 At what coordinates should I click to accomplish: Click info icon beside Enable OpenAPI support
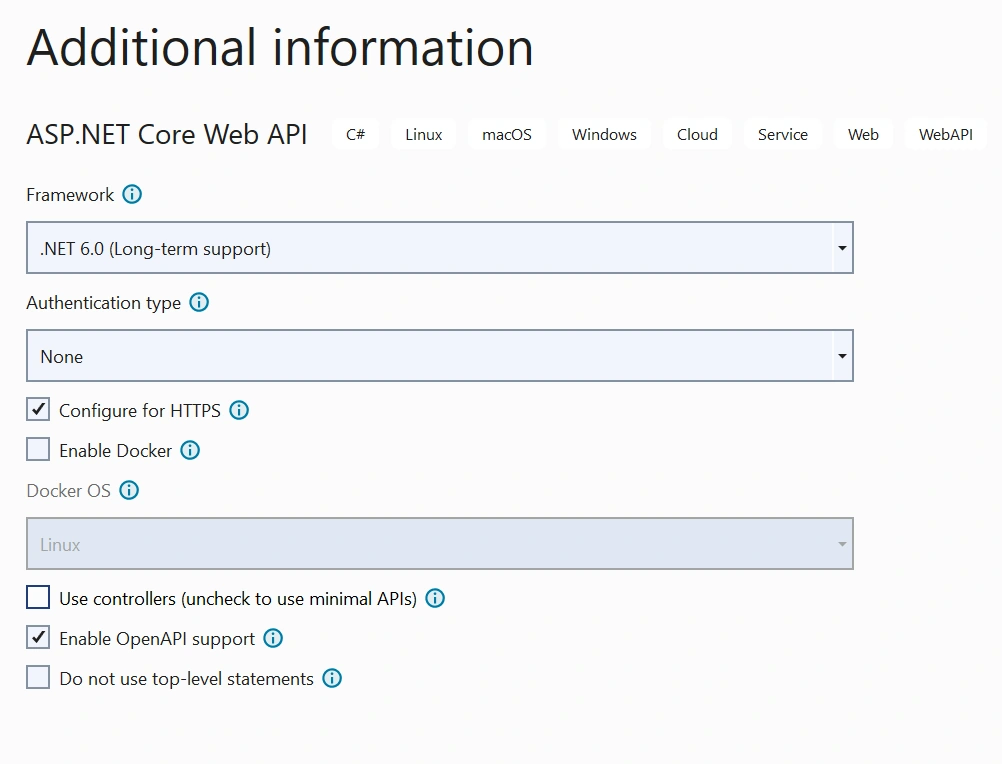point(273,638)
